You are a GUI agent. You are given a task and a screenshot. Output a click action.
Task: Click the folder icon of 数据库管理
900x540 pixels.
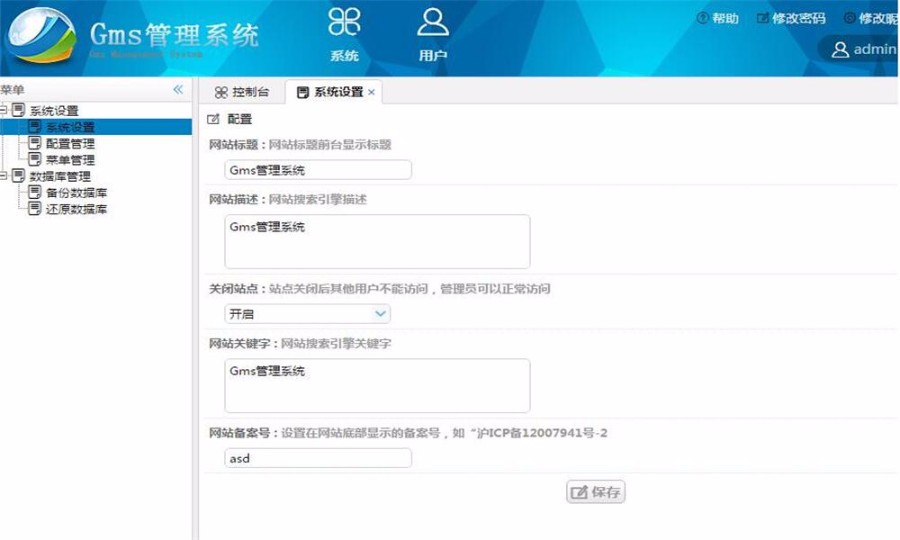[18, 176]
